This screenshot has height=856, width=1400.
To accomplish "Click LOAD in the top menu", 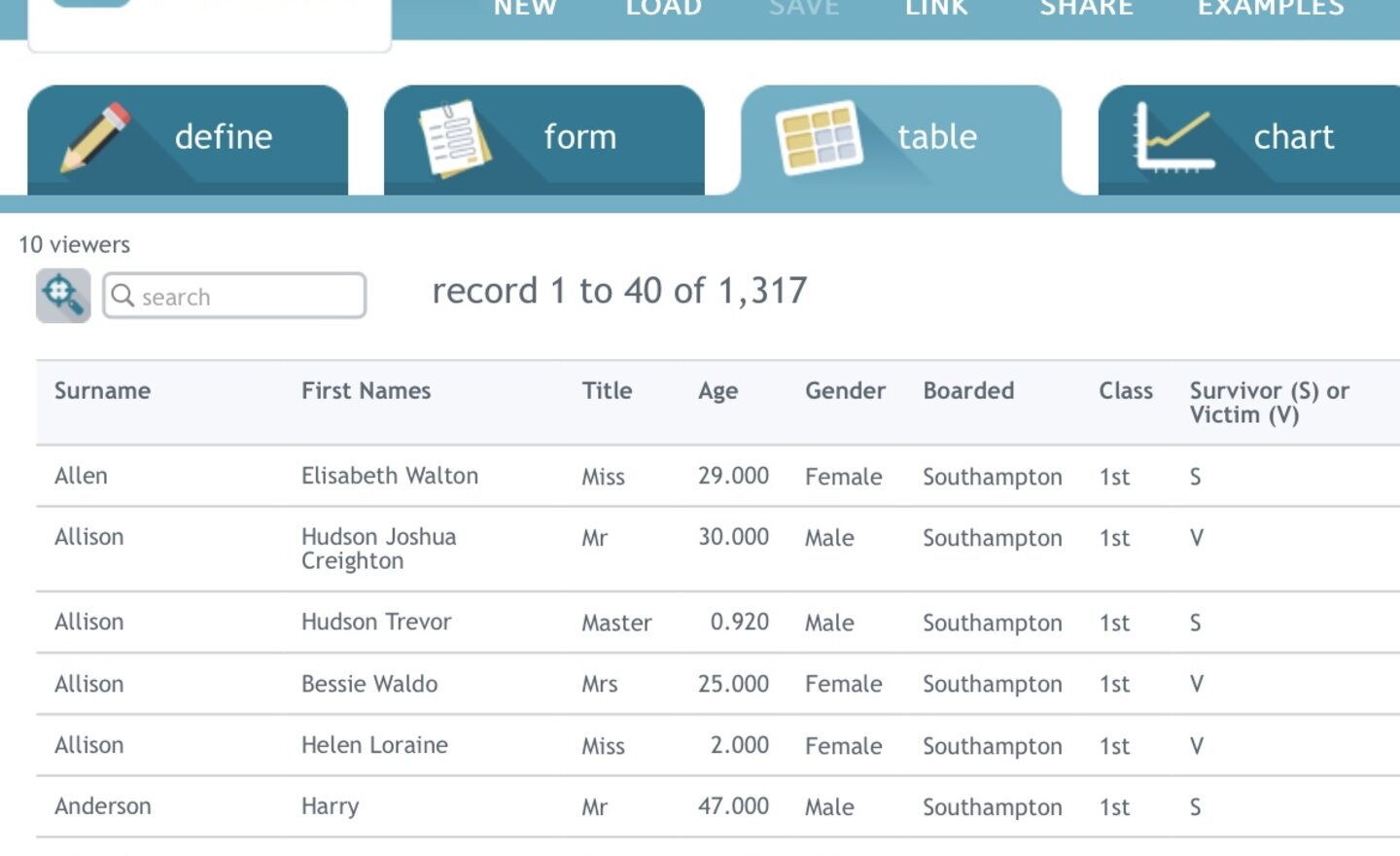I will tap(664, 9).
